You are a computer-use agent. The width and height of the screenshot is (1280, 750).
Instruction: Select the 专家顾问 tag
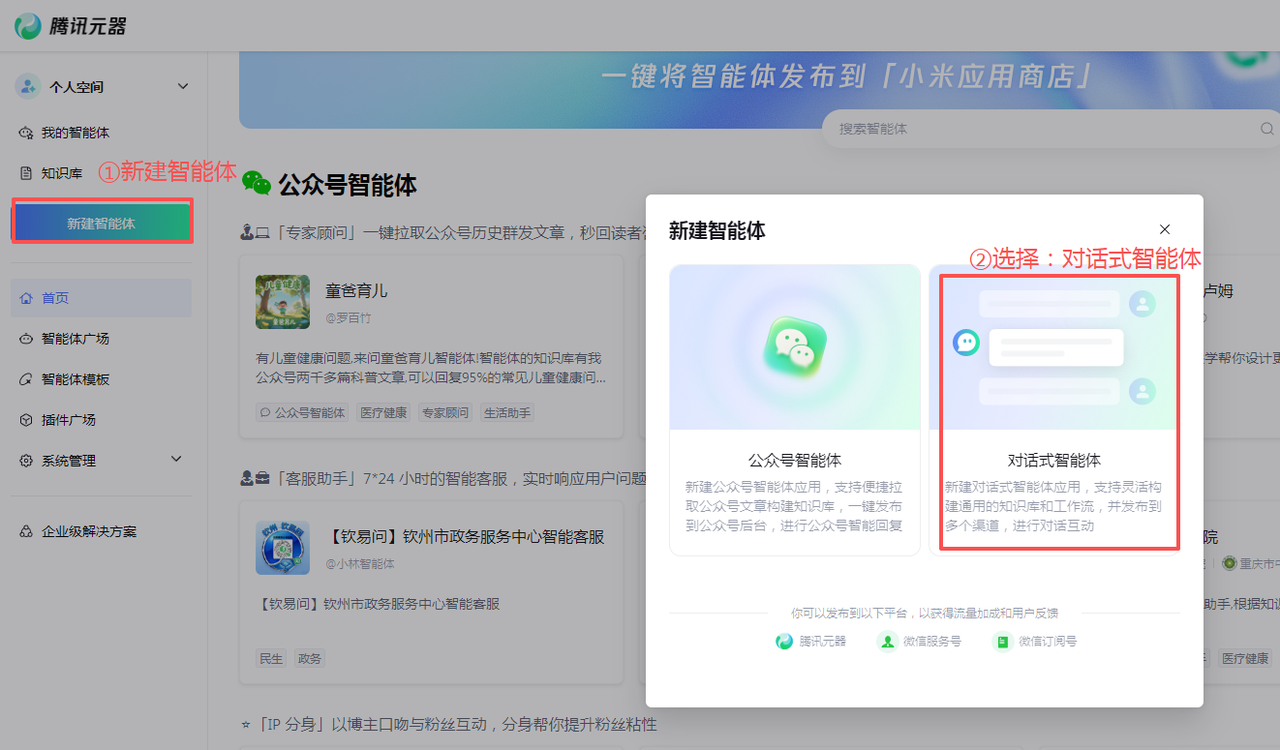[445, 412]
